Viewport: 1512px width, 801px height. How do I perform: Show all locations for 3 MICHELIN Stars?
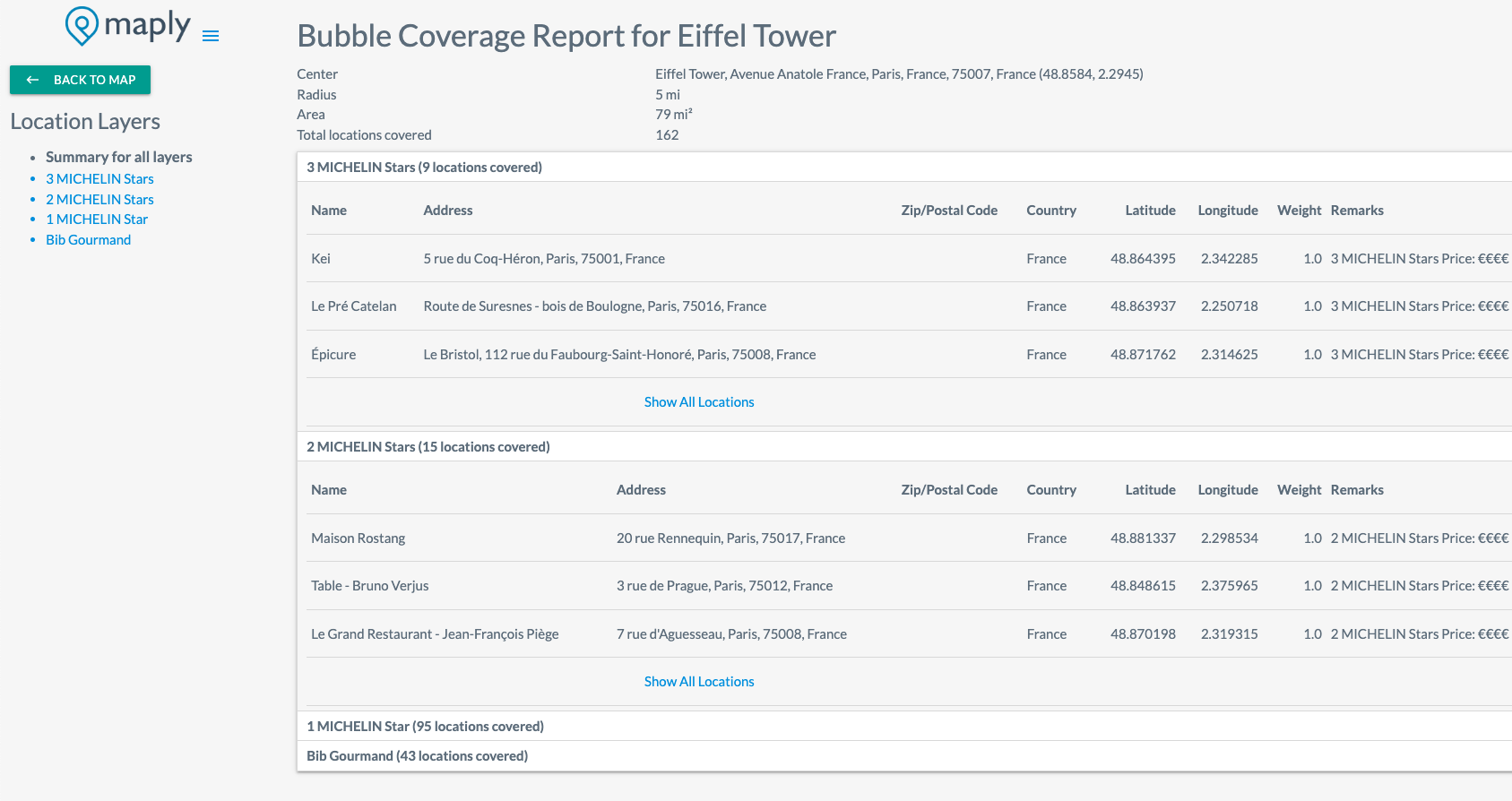[x=699, y=402]
